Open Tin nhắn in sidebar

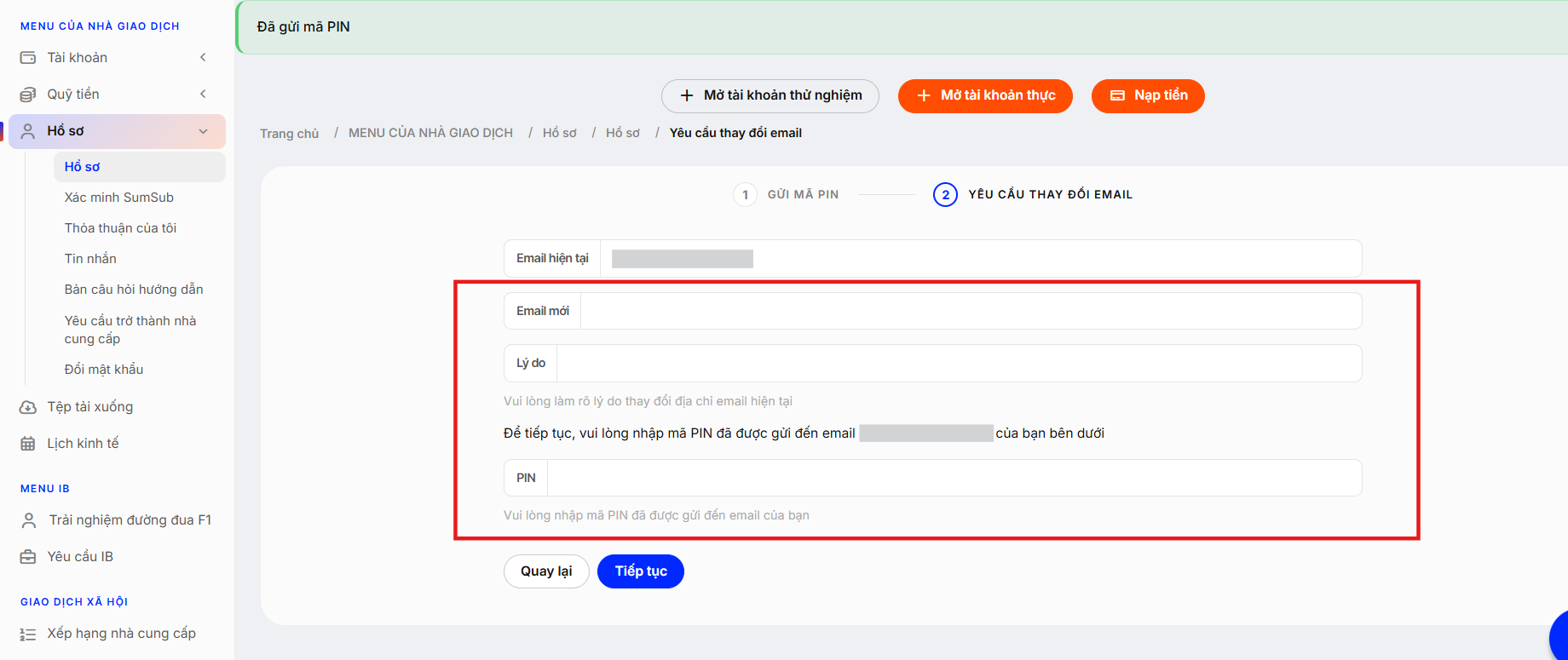[x=90, y=259]
